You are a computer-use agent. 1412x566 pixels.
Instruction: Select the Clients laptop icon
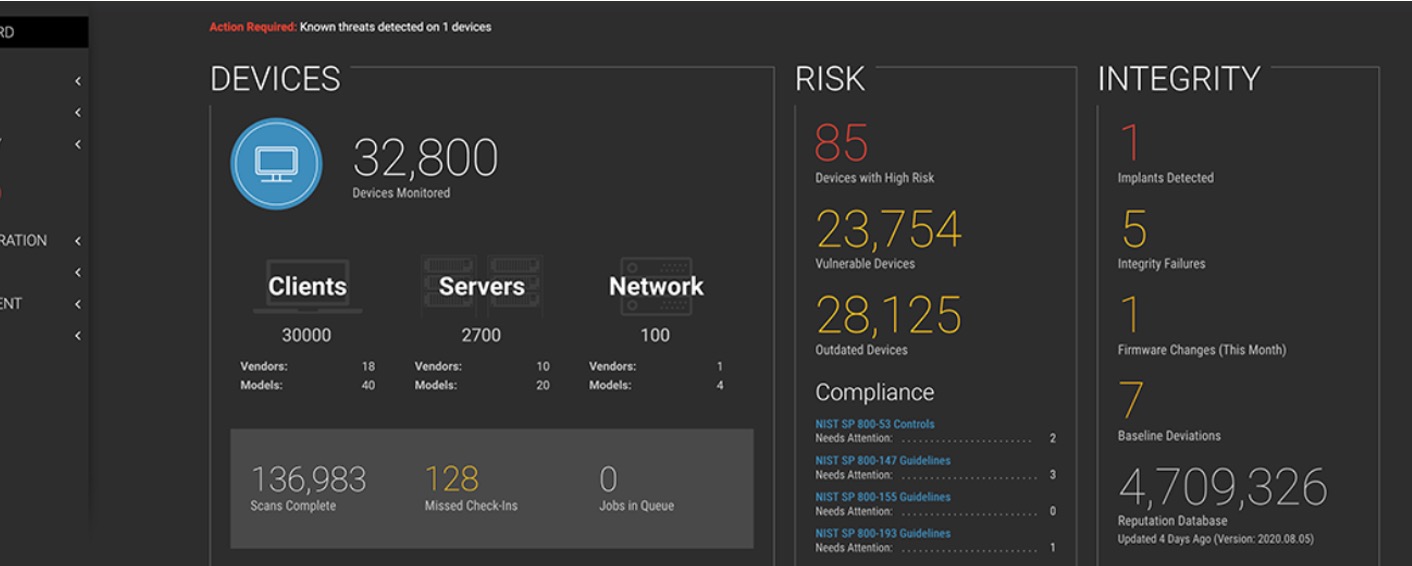307,286
